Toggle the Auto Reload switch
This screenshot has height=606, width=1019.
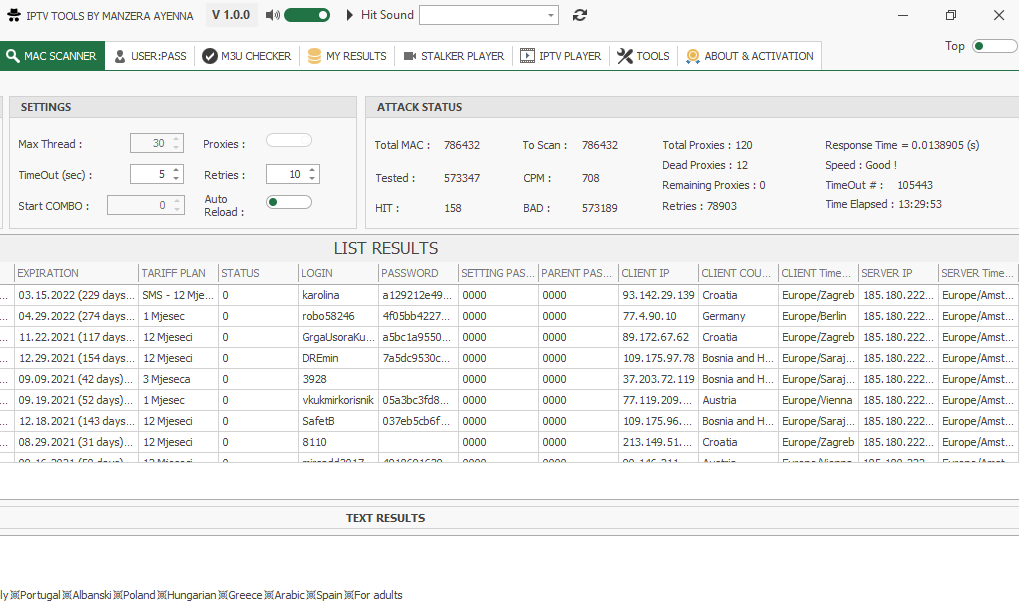[289, 202]
